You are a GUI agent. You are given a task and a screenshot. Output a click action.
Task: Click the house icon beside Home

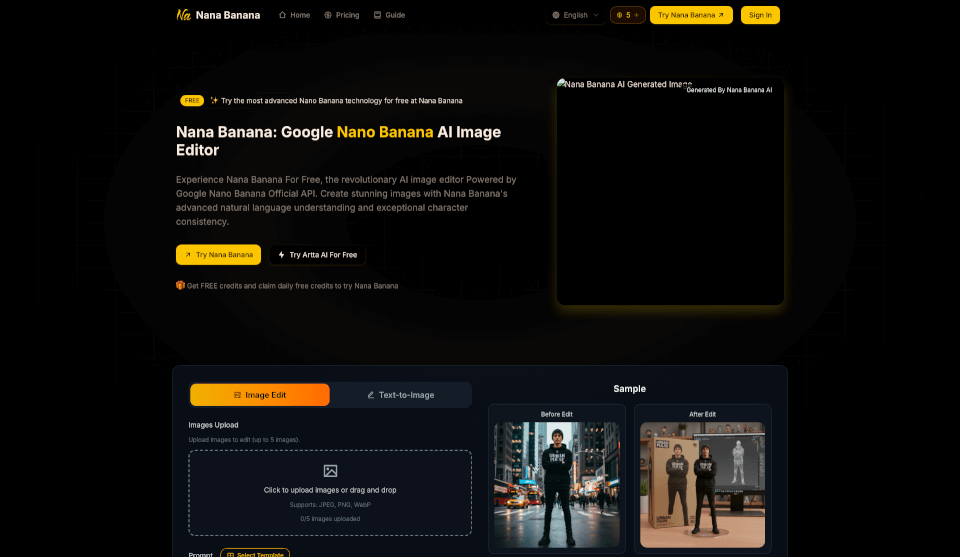pyautogui.click(x=282, y=15)
